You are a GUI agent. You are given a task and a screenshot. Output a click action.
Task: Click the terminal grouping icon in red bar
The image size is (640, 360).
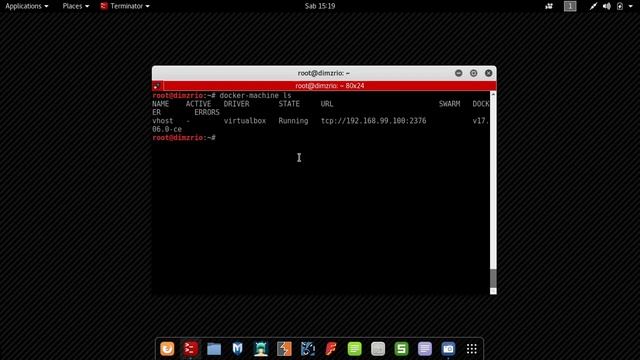[x=157, y=86]
